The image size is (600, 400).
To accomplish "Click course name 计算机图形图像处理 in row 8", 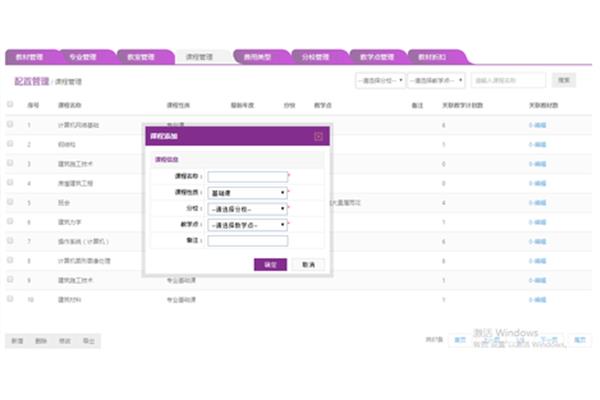I will pyautogui.click(x=84, y=261).
